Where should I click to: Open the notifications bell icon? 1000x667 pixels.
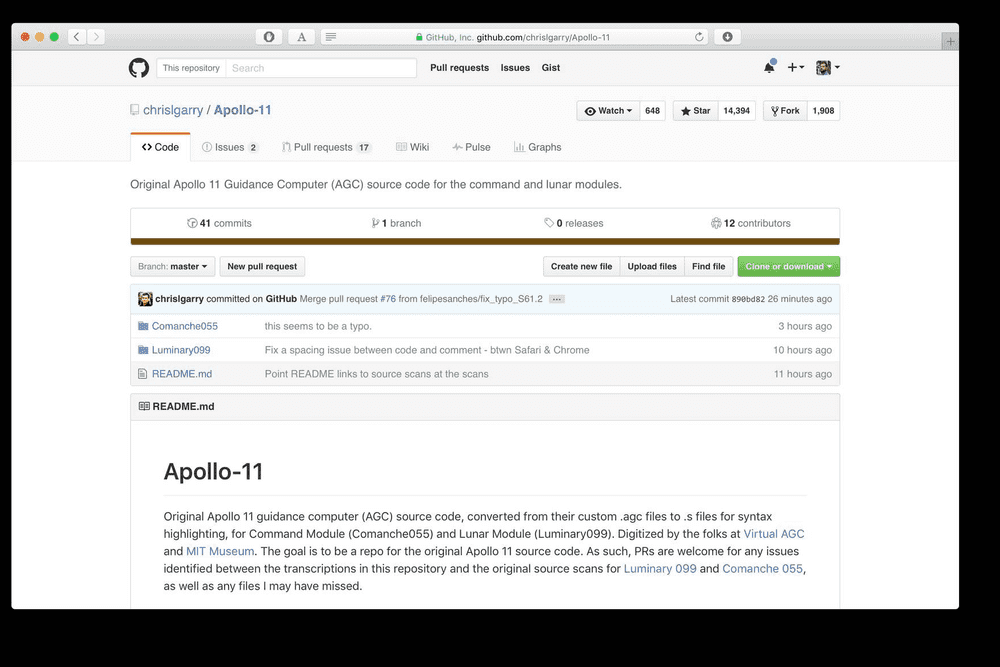point(769,67)
